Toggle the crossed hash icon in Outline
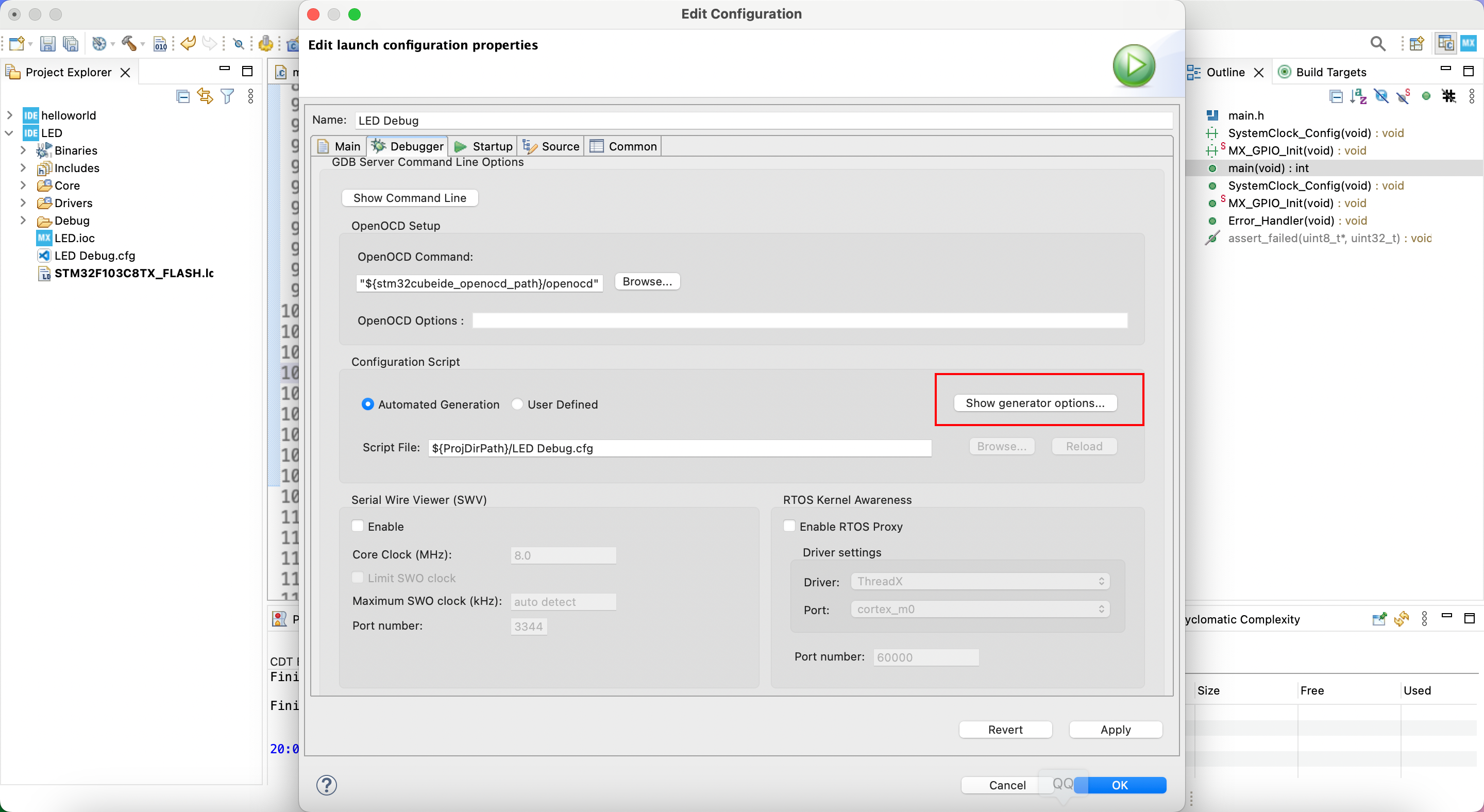This screenshot has height=812, width=1484. pos(1449,96)
